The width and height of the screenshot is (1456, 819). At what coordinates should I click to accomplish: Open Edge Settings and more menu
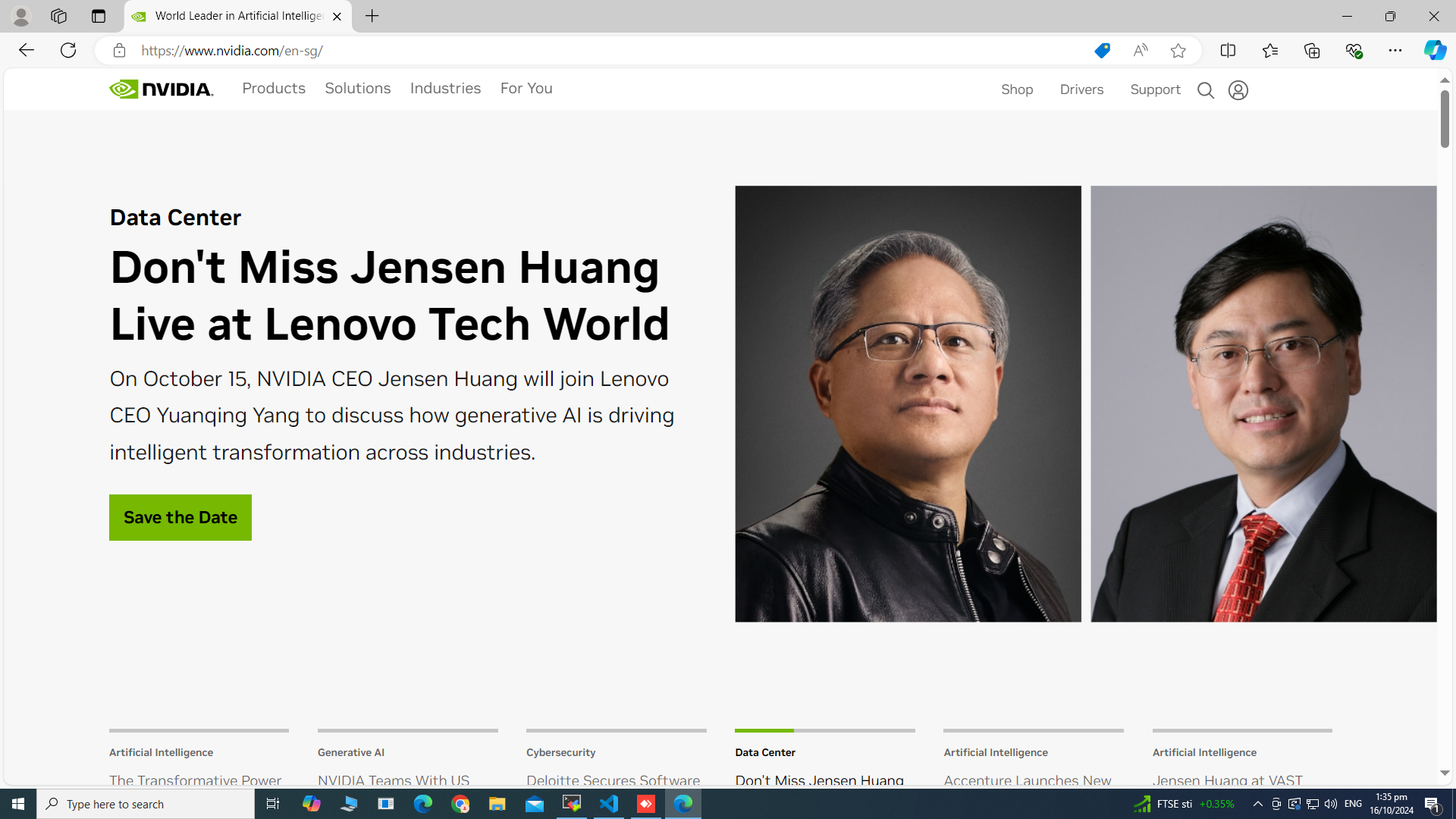pos(1395,50)
